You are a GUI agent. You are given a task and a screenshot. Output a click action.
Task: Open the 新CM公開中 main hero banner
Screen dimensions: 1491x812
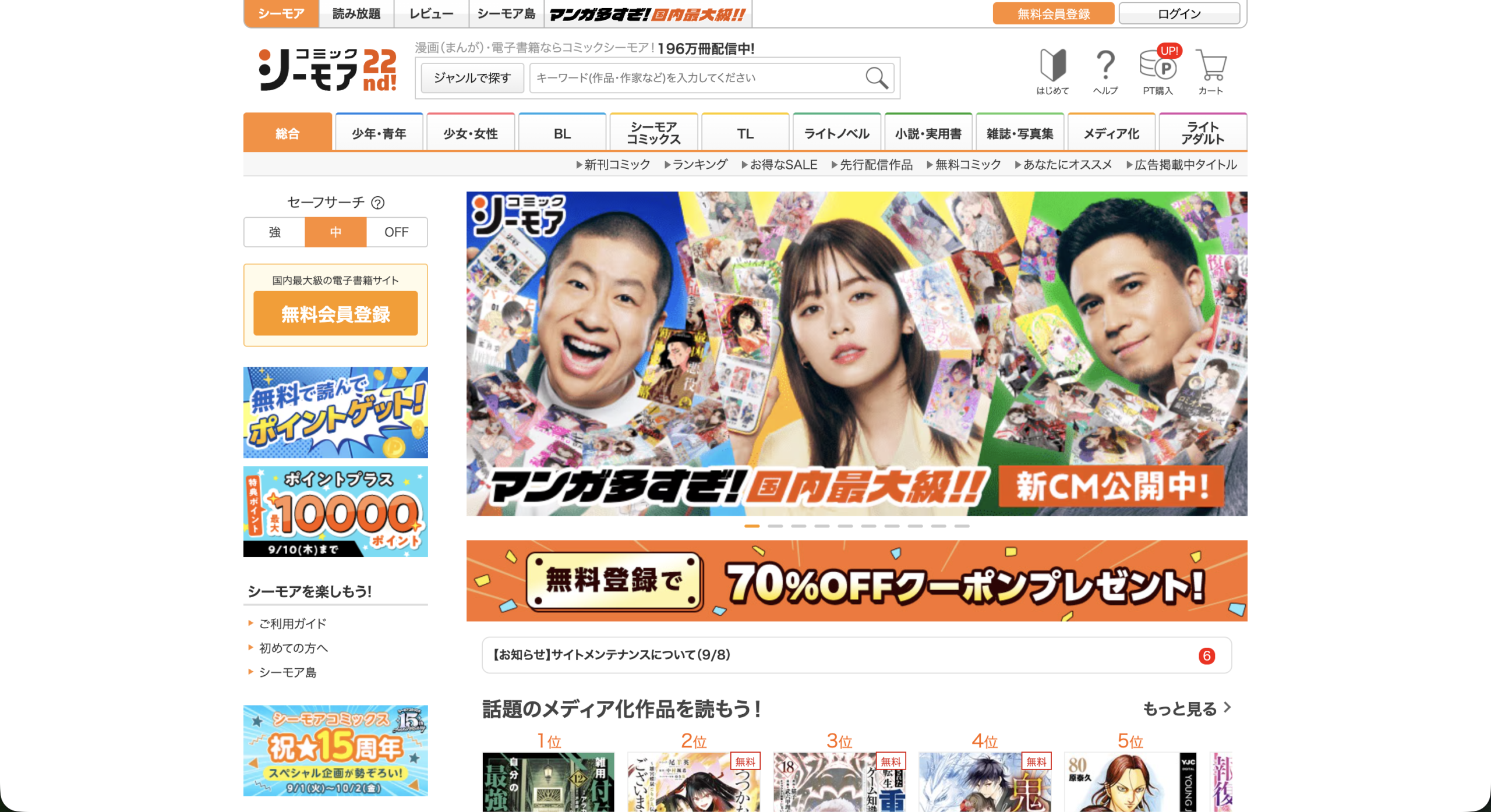pos(857,353)
